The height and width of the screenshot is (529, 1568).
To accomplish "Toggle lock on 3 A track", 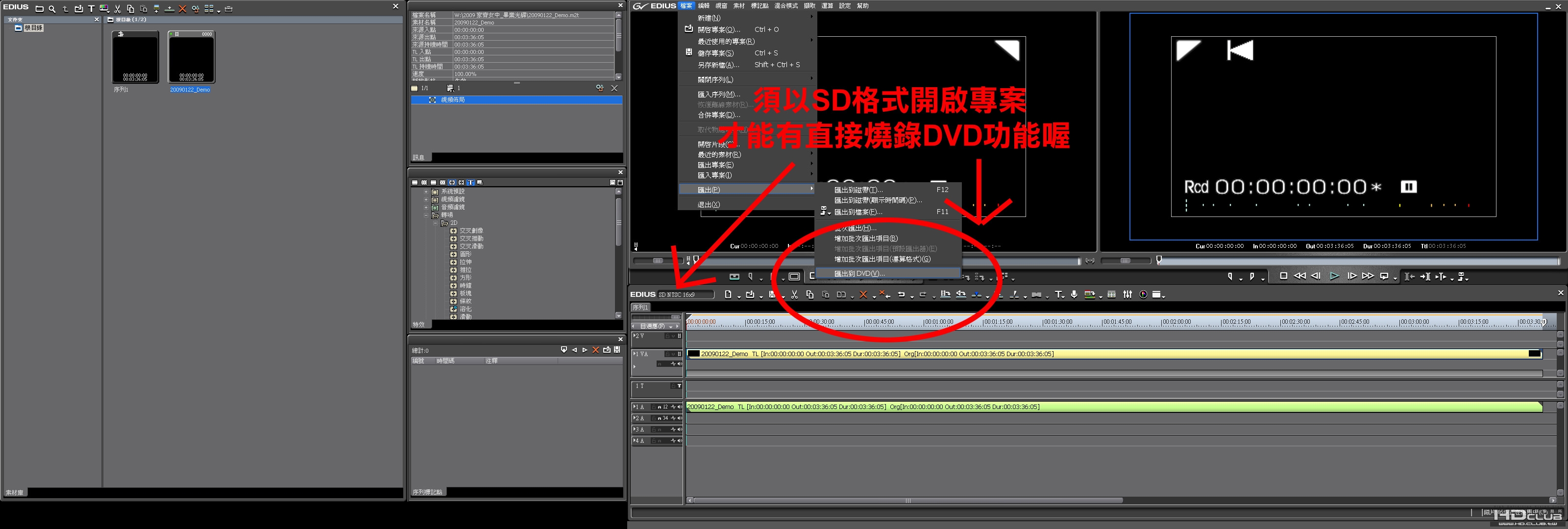I will (x=654, y=430).
